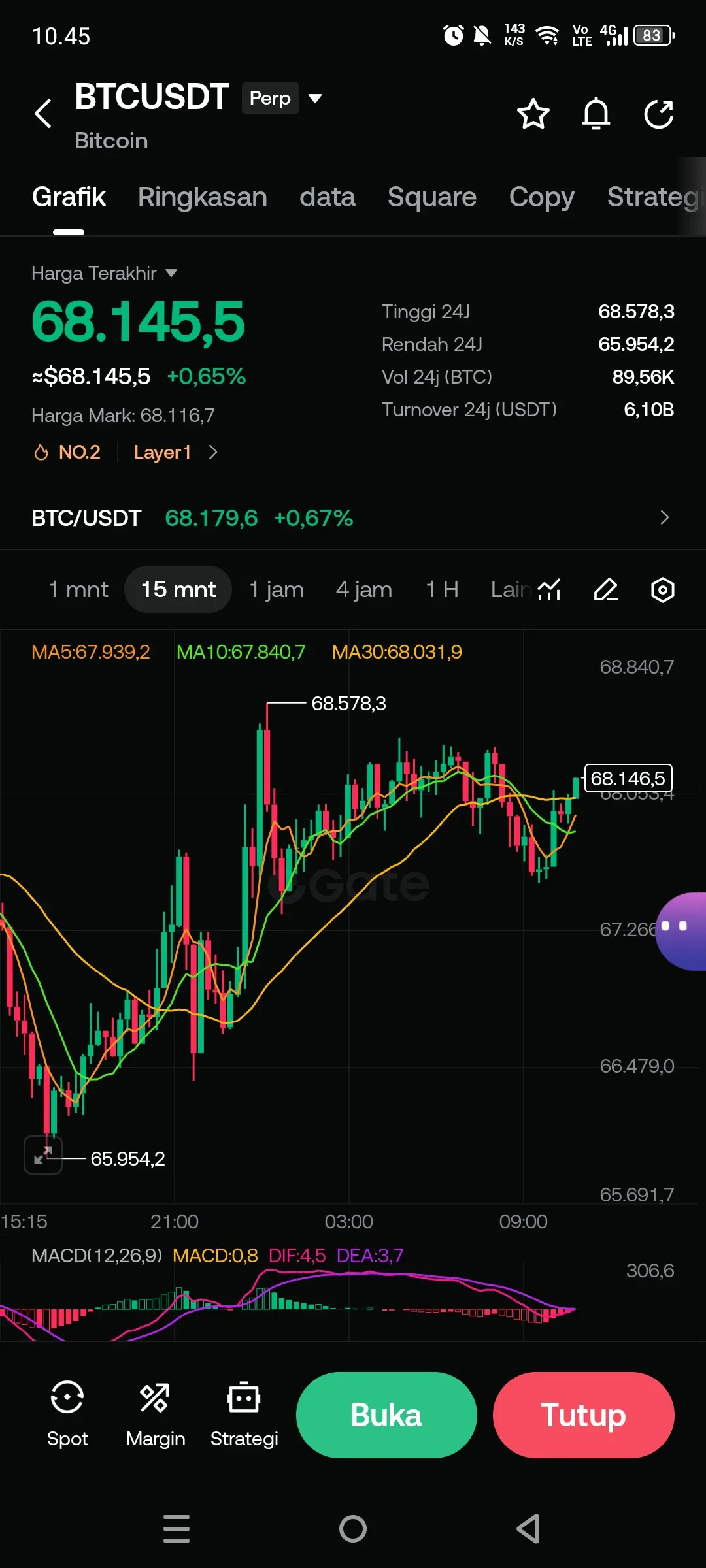706x1568 pixels.
Task: Tap the red Tutup button
Action: 583,1415
